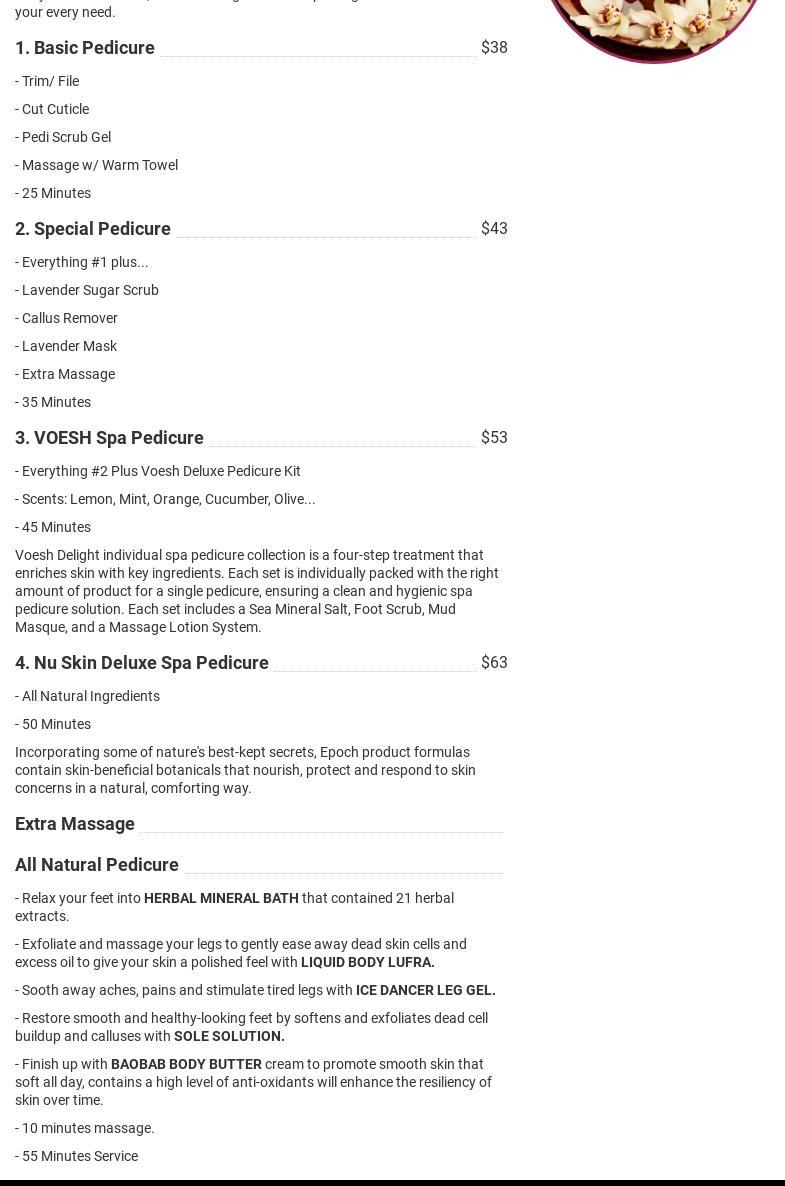
Task: Select the "2. Special Pedicure" heading
Action: point(93,229)
